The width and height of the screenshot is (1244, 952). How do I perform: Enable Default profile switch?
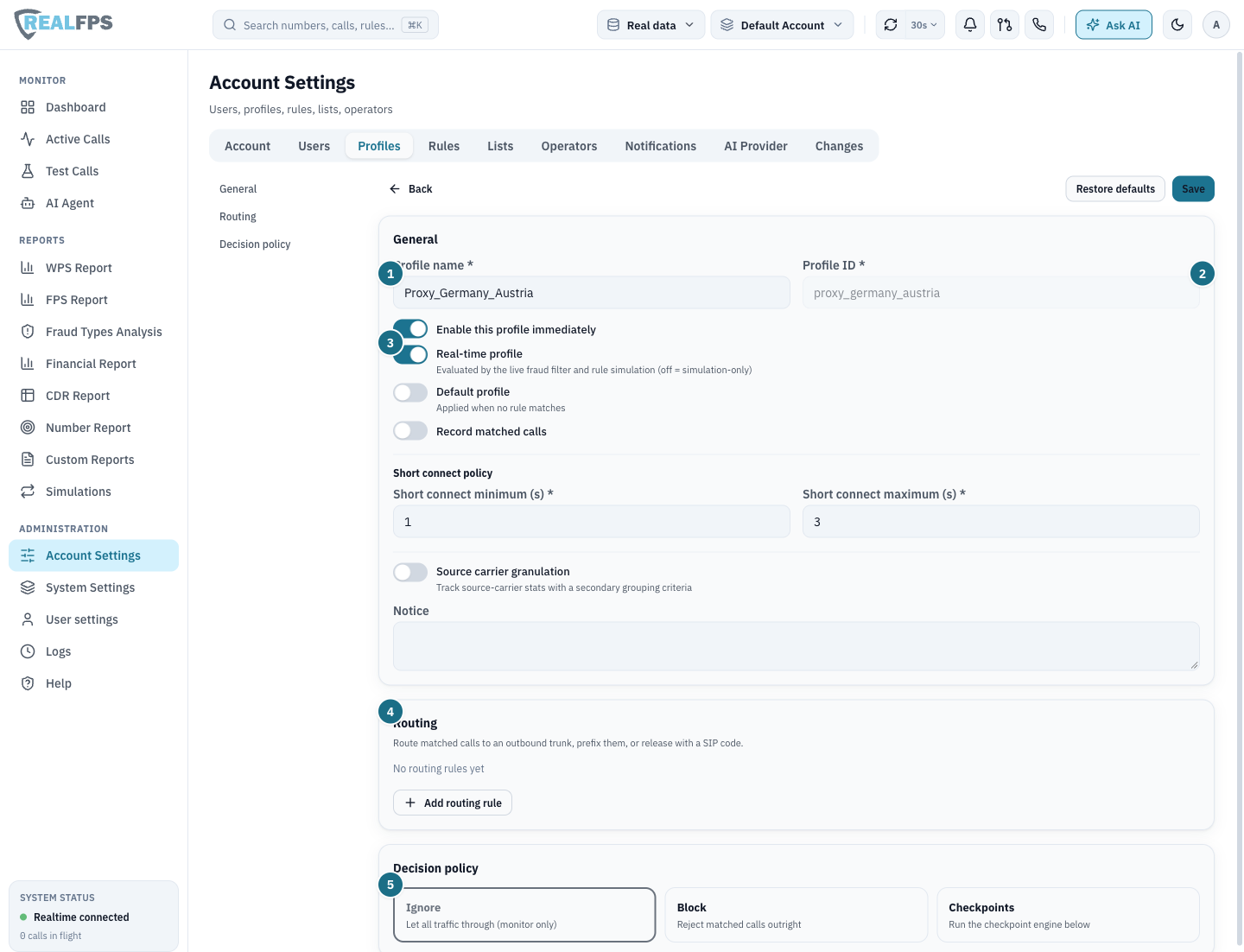pos(410,393)
